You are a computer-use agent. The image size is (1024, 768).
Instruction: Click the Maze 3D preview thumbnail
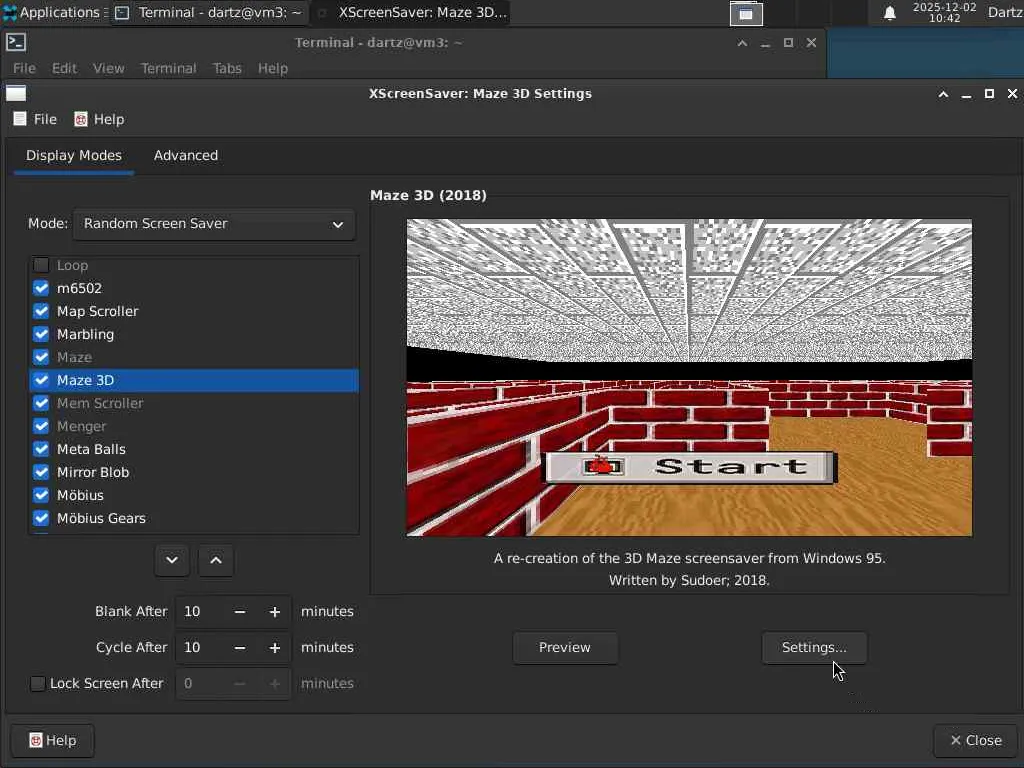point(689,377)
